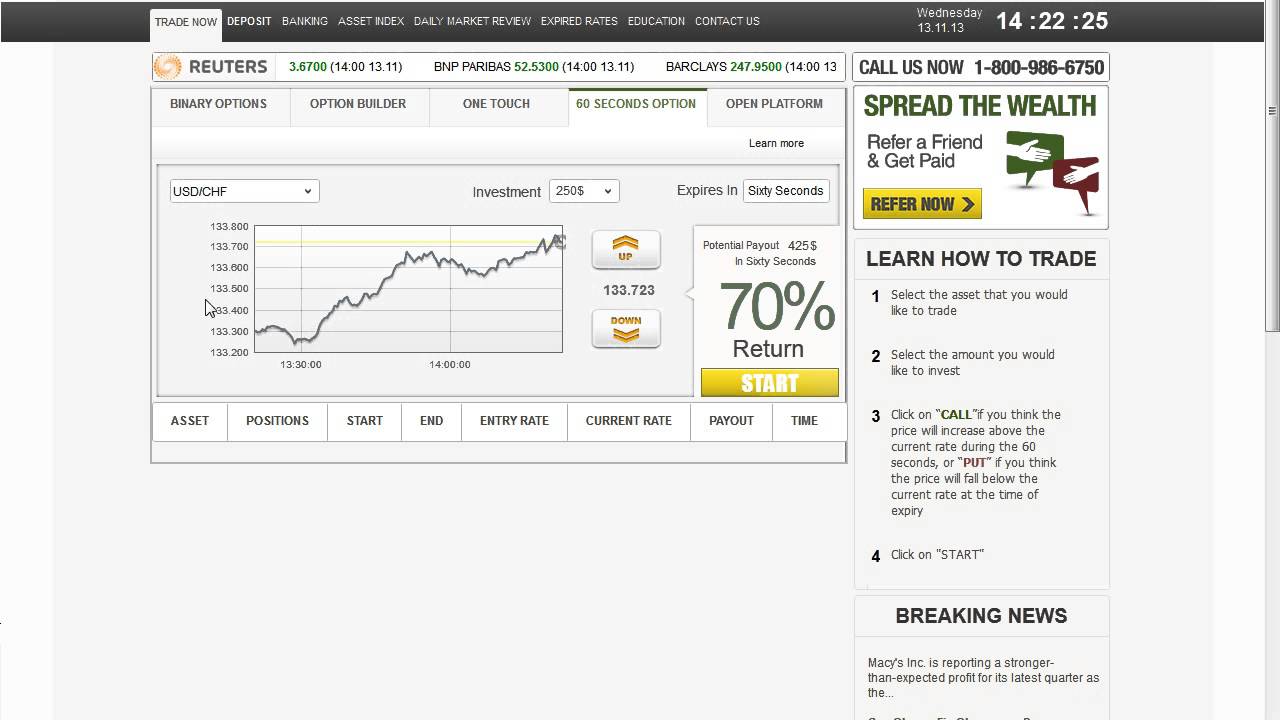Click the ENTRY RATE column header
This screenshot has width=1280, height=720.
(514, 421)
